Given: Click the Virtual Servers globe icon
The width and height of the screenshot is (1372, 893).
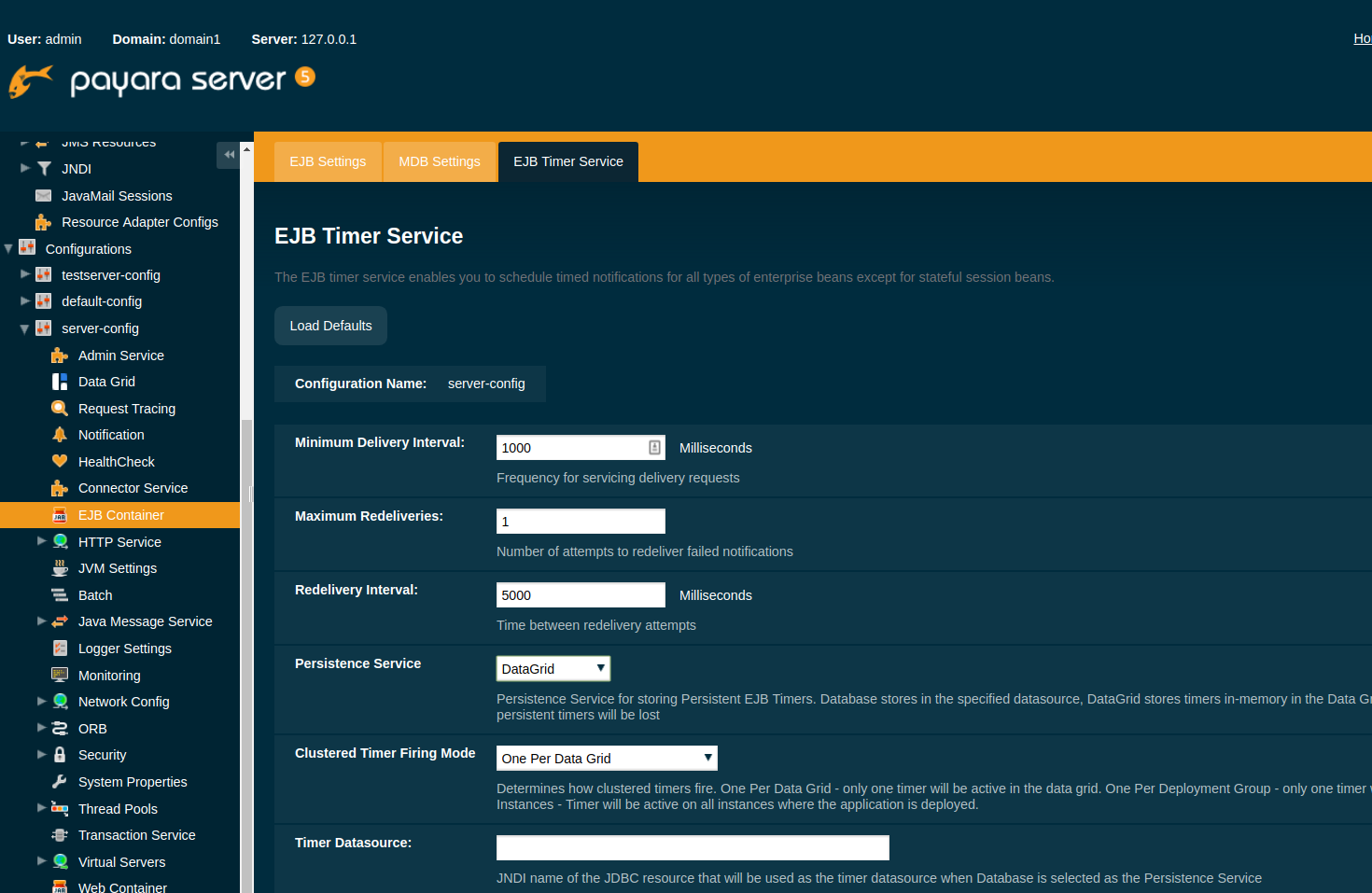Looking at the screenshot, I should 60,861.
